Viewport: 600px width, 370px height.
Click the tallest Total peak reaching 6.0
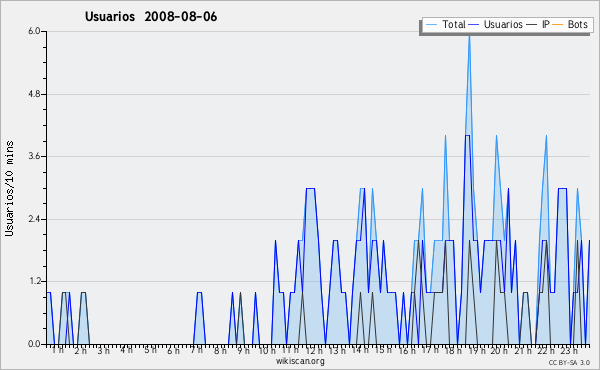click(469, 37)
